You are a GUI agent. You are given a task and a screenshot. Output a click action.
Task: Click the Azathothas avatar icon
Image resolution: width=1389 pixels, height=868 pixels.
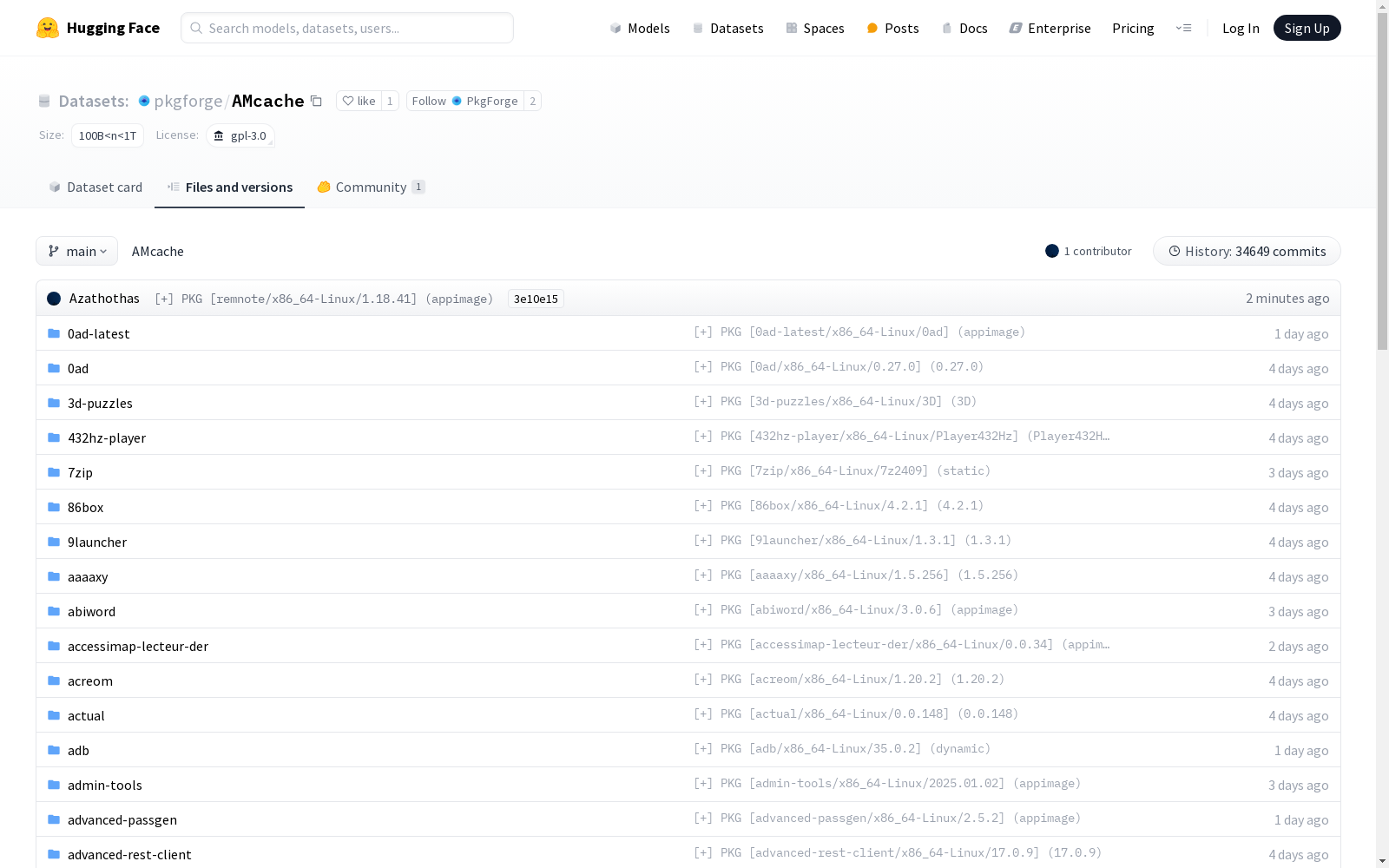click(x=54, y=299)
